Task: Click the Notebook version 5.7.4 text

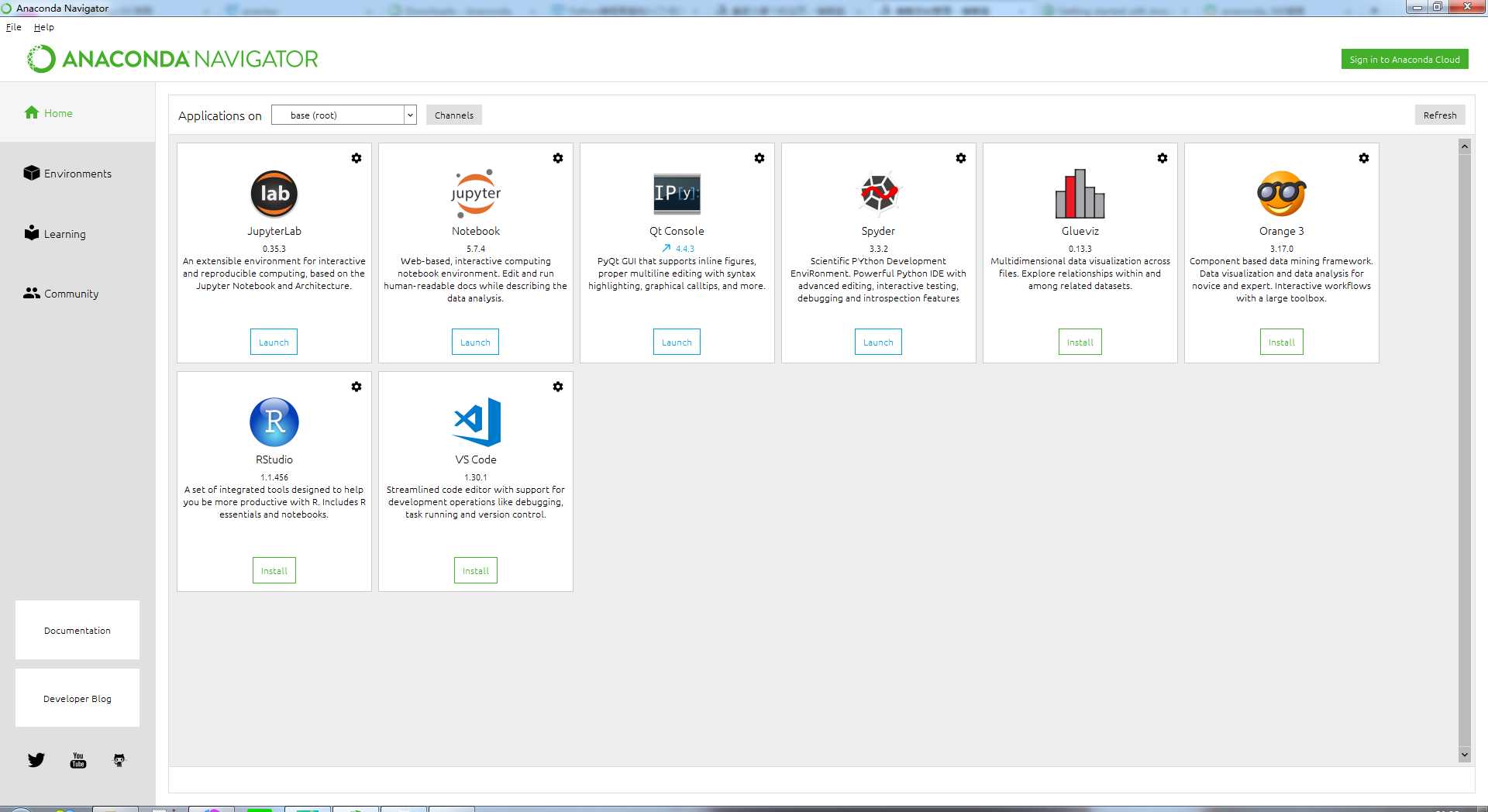Action: [476, 249]
